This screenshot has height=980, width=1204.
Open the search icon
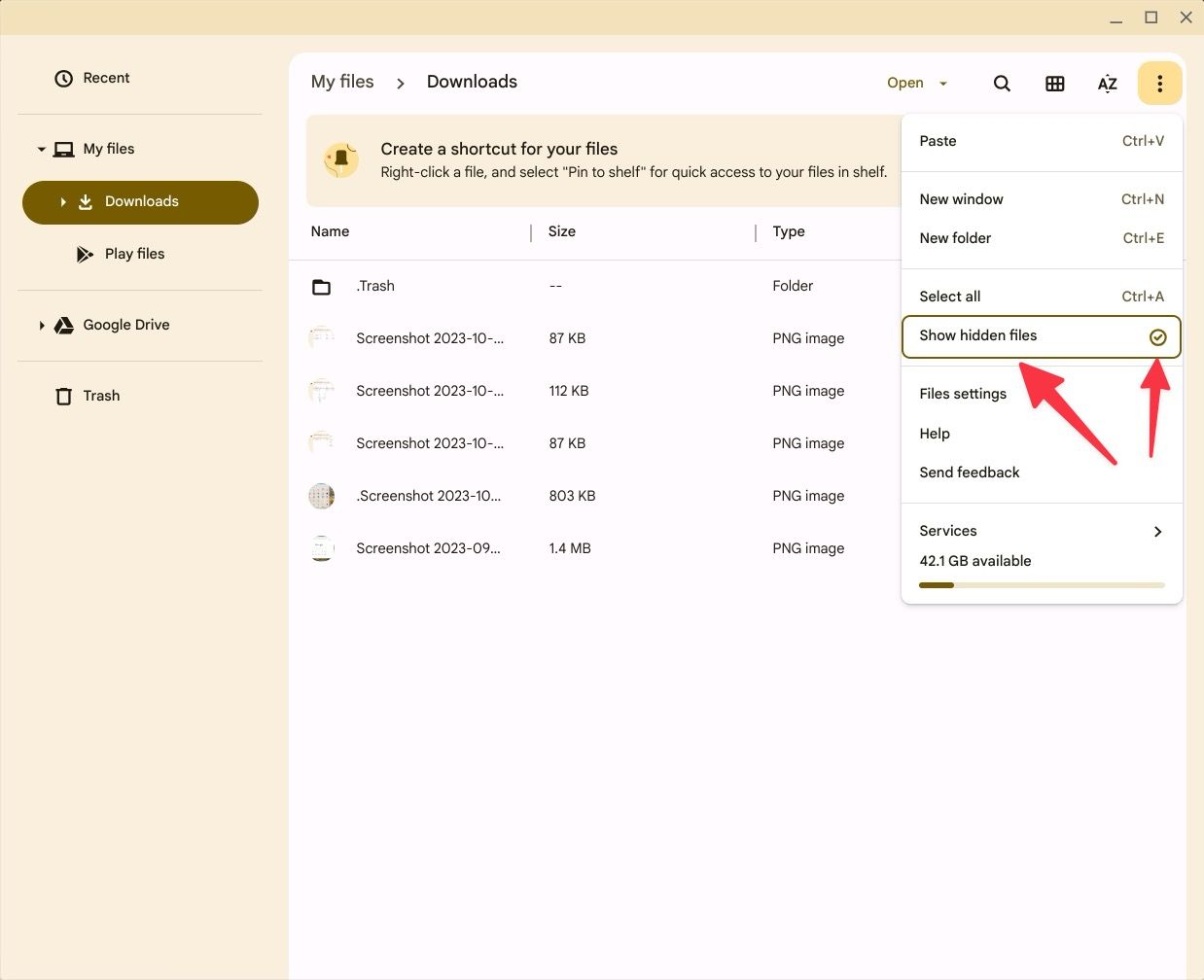(x=1002, y=83)
